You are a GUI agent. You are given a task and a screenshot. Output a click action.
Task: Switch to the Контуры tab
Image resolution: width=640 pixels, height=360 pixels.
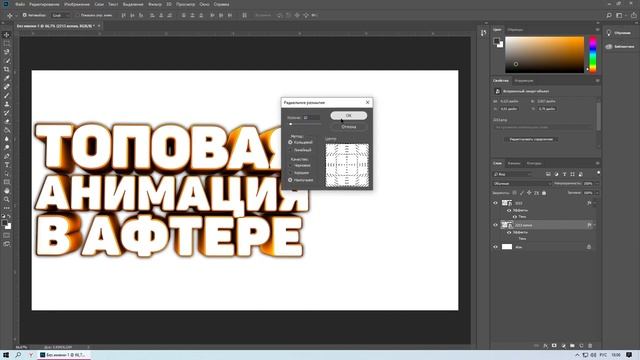click(534, 163)
